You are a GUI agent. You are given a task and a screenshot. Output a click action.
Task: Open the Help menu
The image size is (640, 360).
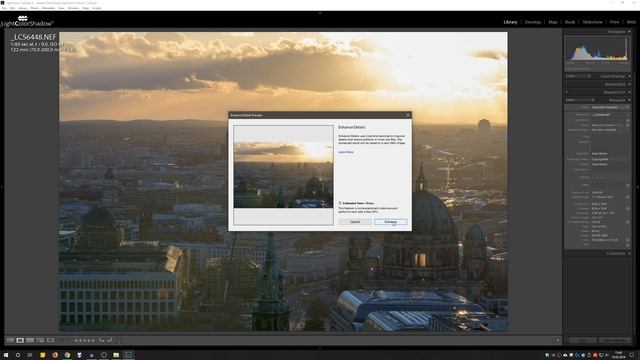coord(85,8)
